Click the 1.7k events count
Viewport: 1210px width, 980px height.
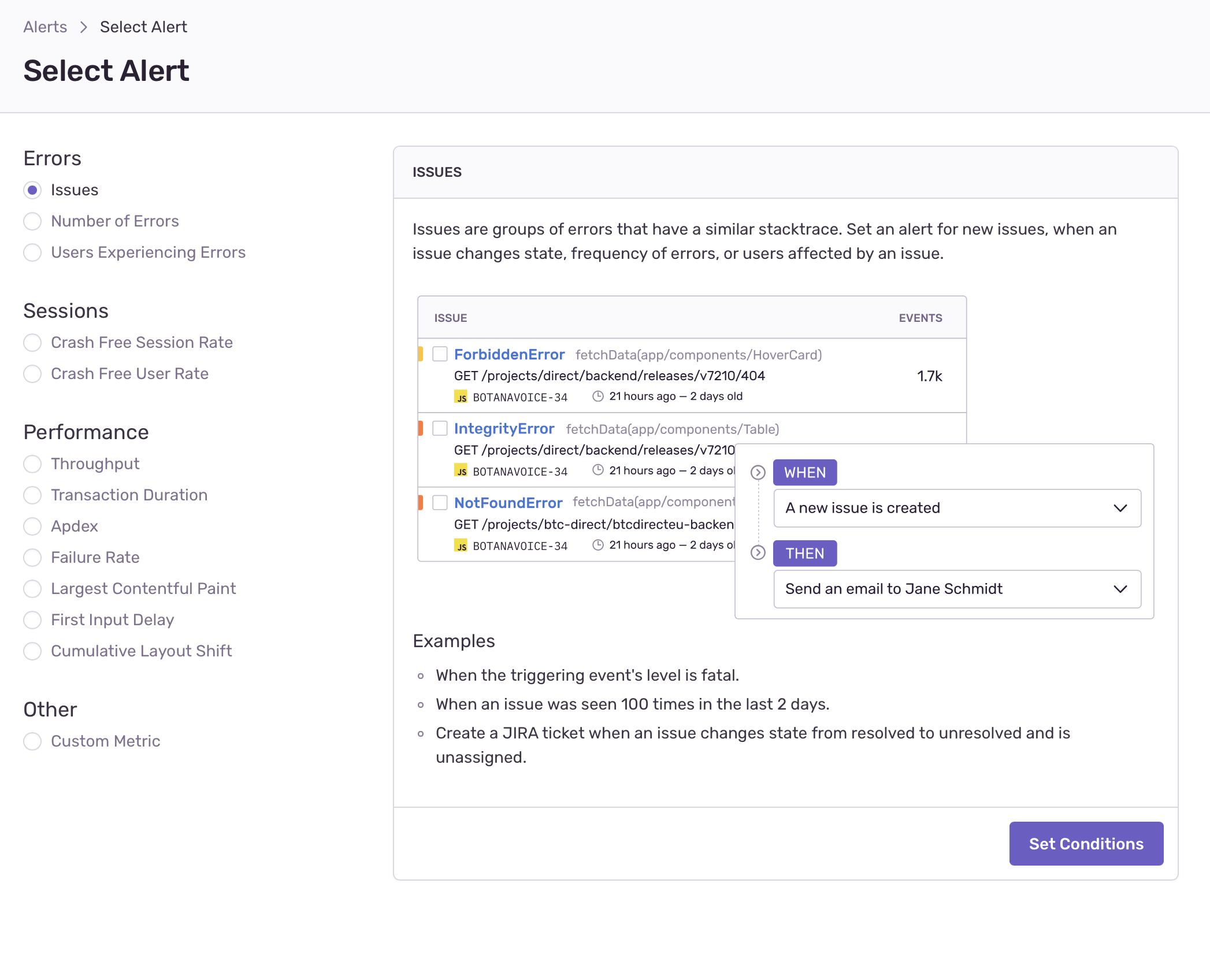coord(930,376)
